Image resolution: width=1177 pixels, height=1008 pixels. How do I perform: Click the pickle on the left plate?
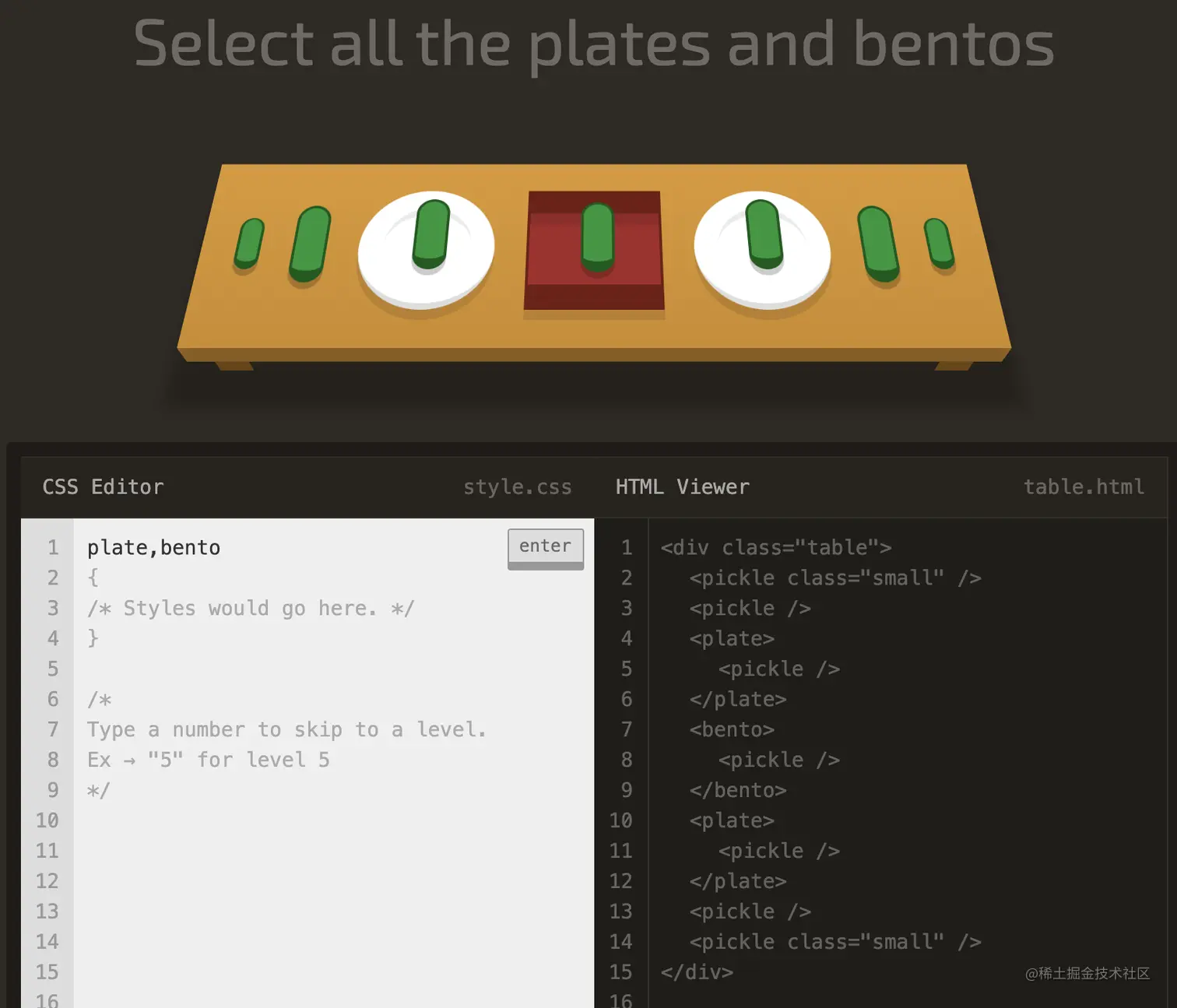coord(430,234)
